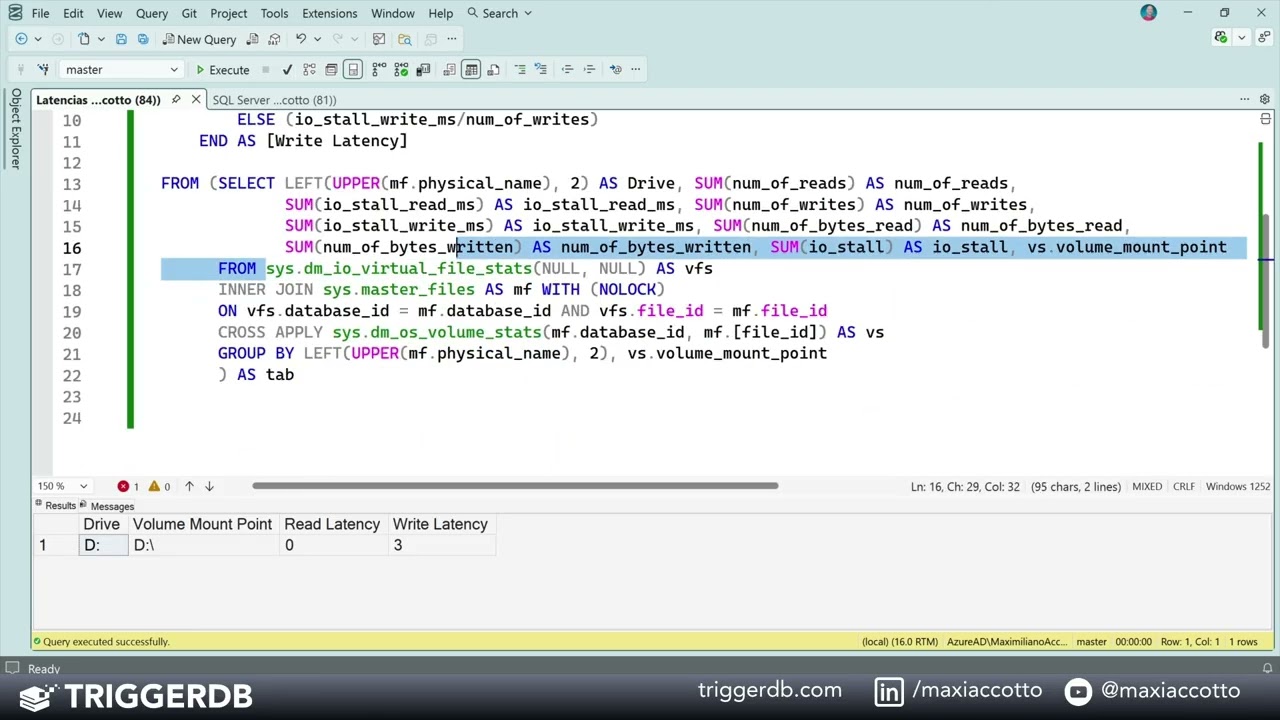Screen dimensions: 1280x720
Task: Click the CRLF line ending indicator
Action: [x=1184, y=486]
